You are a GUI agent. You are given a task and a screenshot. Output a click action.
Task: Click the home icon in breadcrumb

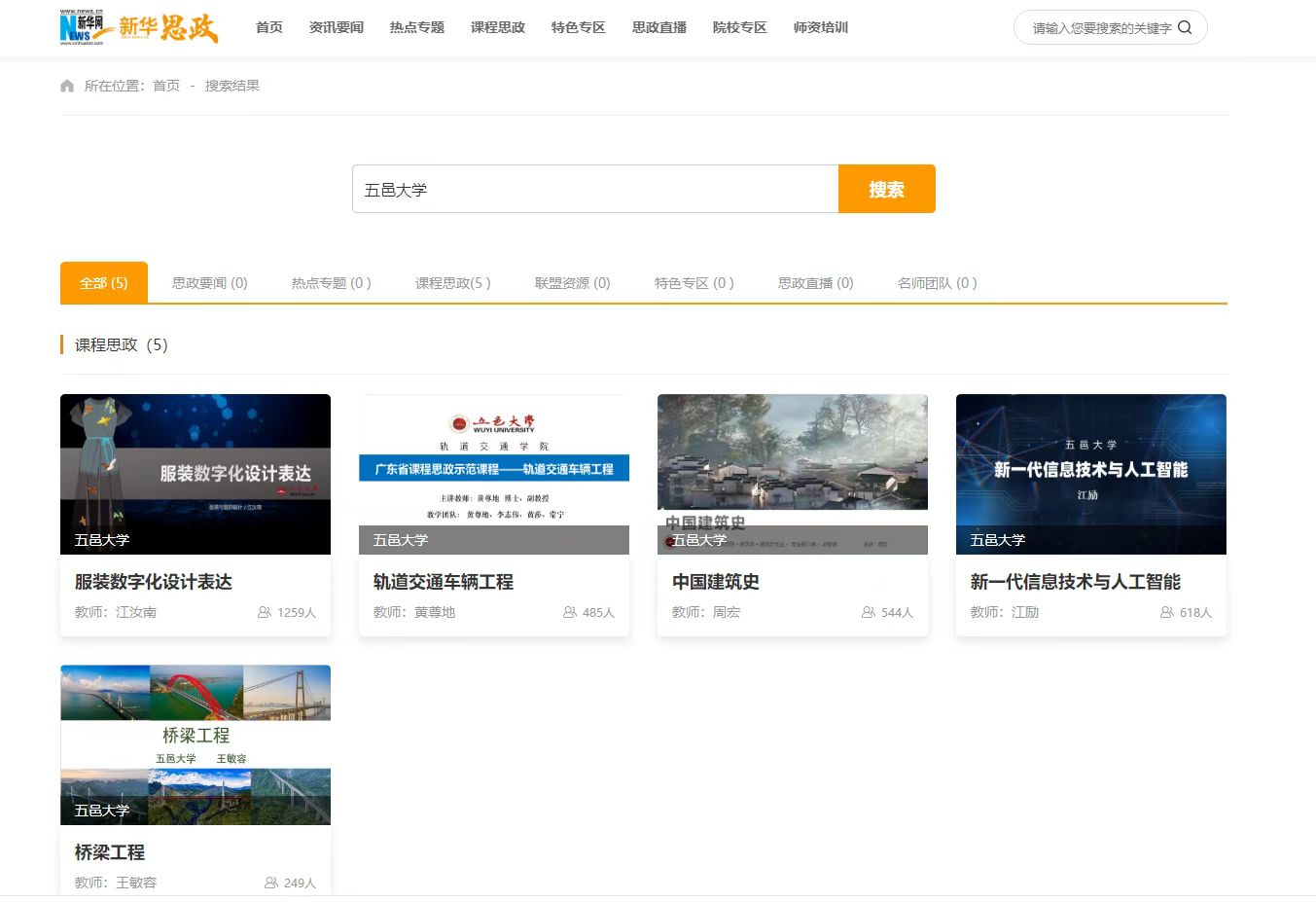pos(67,86)
